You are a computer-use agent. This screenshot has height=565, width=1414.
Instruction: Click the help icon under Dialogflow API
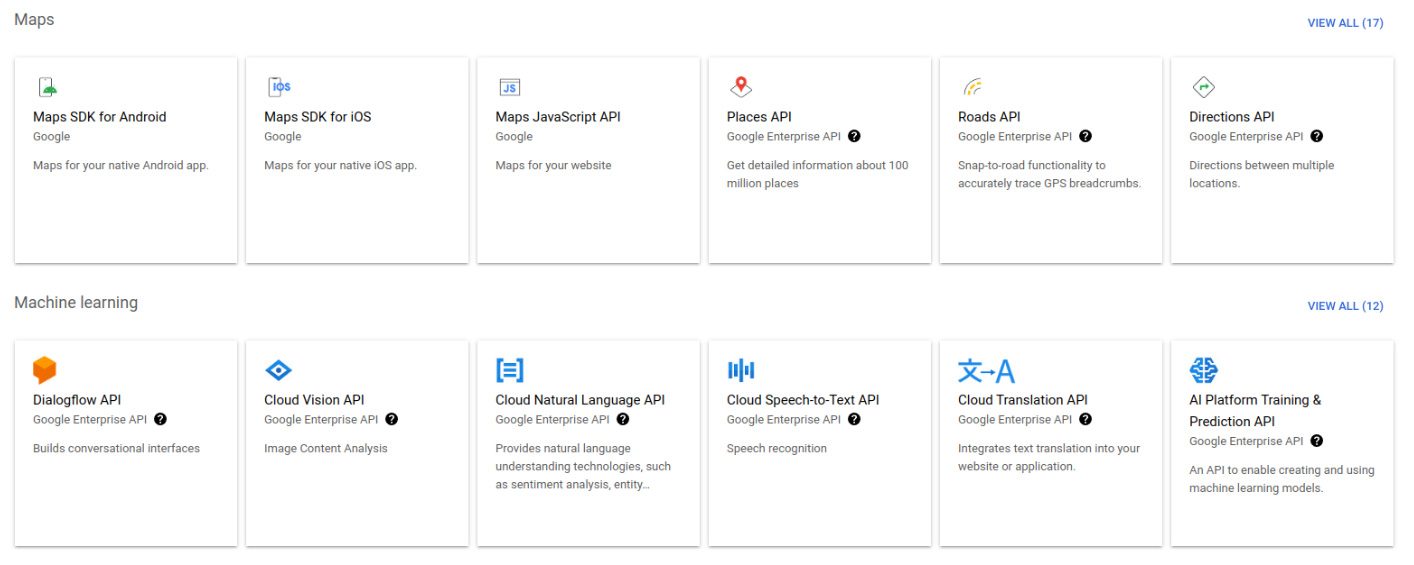point(160,420)
